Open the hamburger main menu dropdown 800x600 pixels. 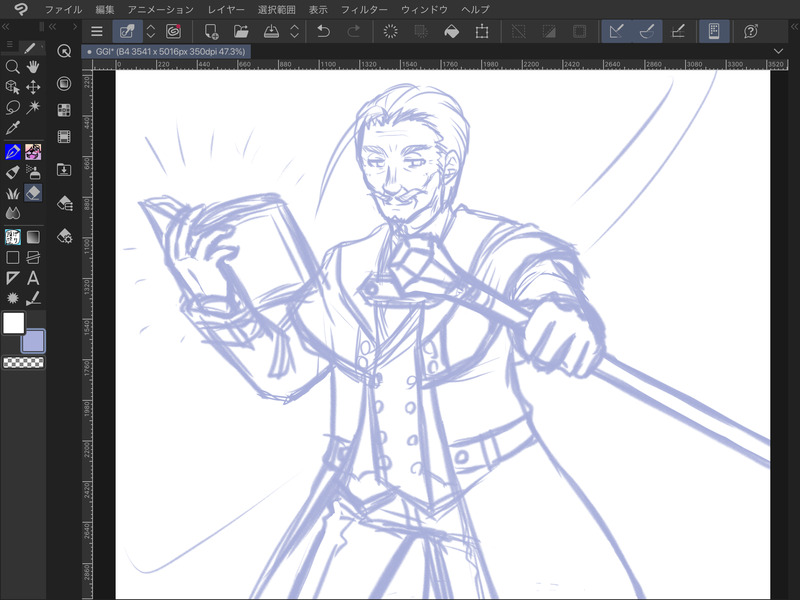tap(96, 32)
